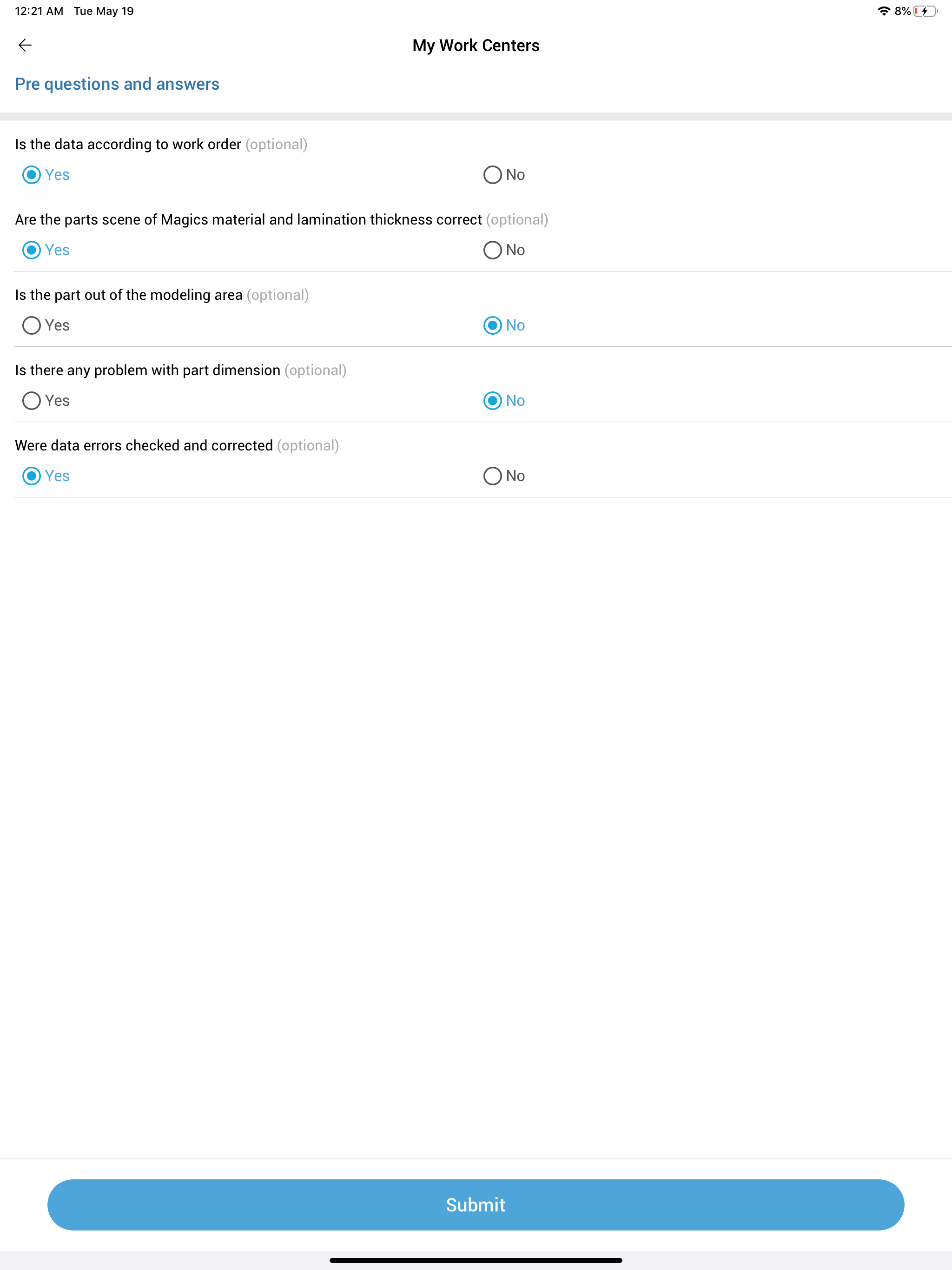Tap the 12:21 AM clock in status bar
Screen dimensions: 952x1270
39,11
